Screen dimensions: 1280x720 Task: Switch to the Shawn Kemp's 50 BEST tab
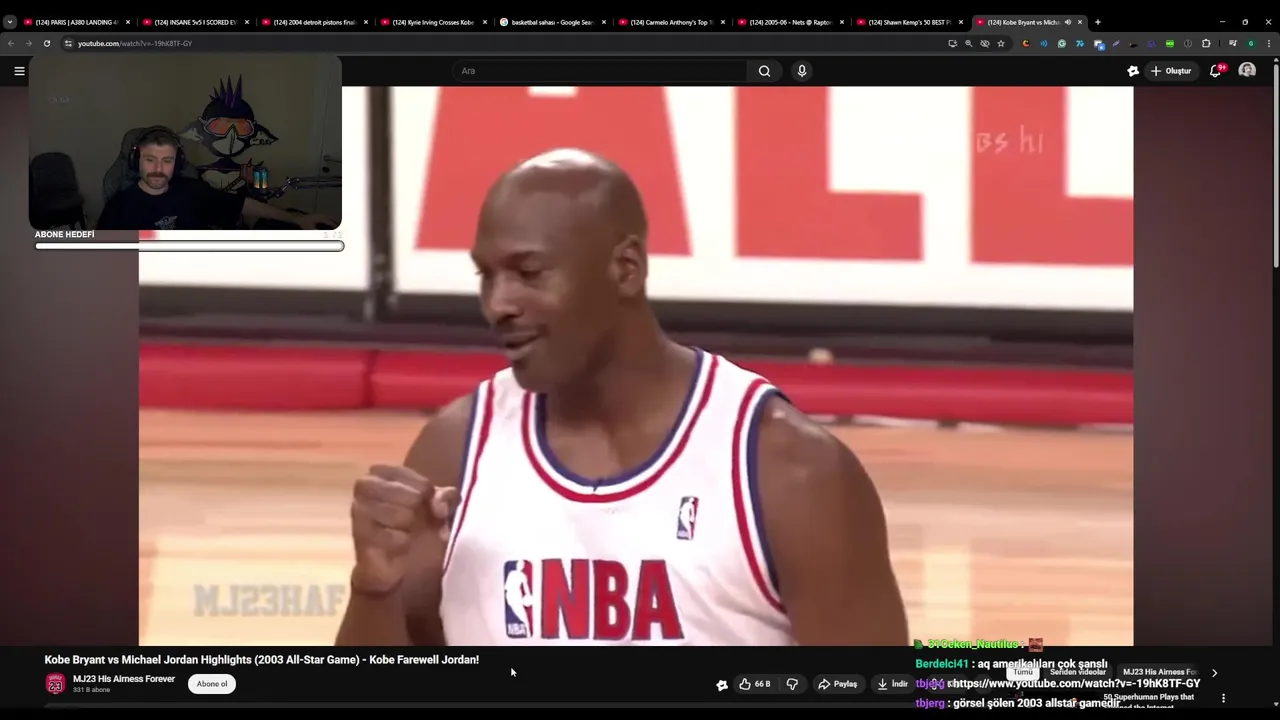click(908, 22)
